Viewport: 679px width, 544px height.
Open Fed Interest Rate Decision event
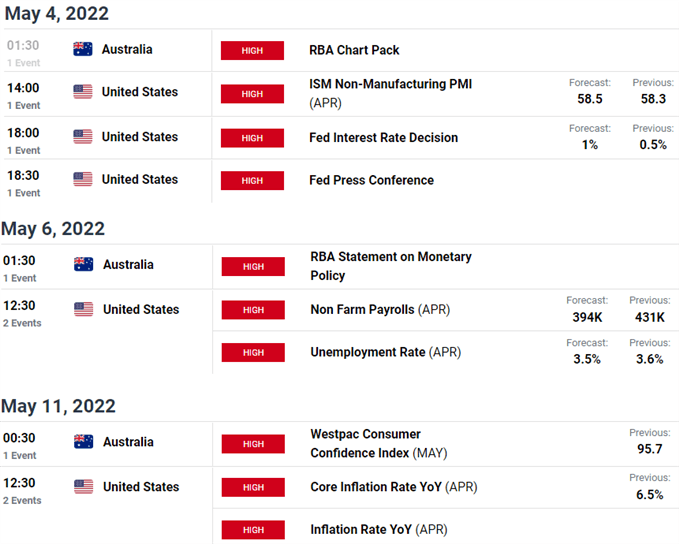(384, 137)
